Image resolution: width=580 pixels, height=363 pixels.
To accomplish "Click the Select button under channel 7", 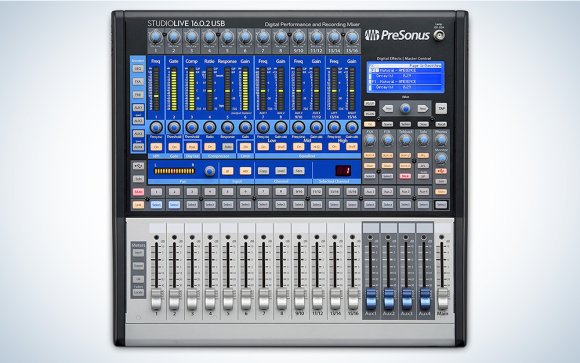I will (x=263, y=205).
